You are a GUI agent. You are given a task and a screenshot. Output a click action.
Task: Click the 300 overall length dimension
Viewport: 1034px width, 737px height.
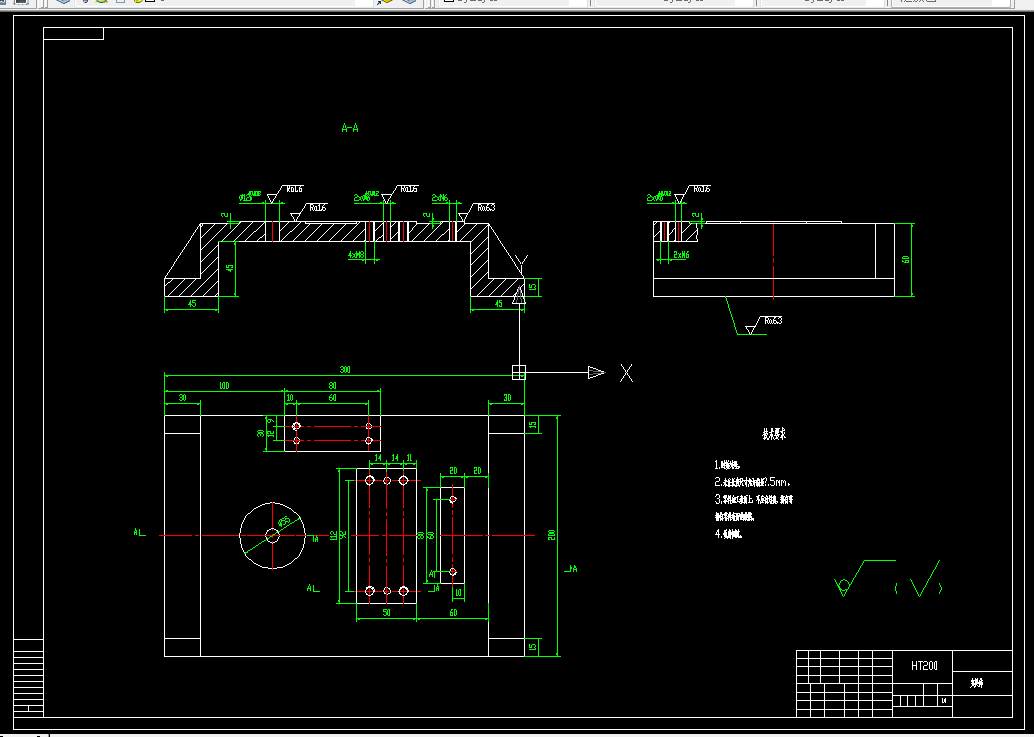pos(345,370)
